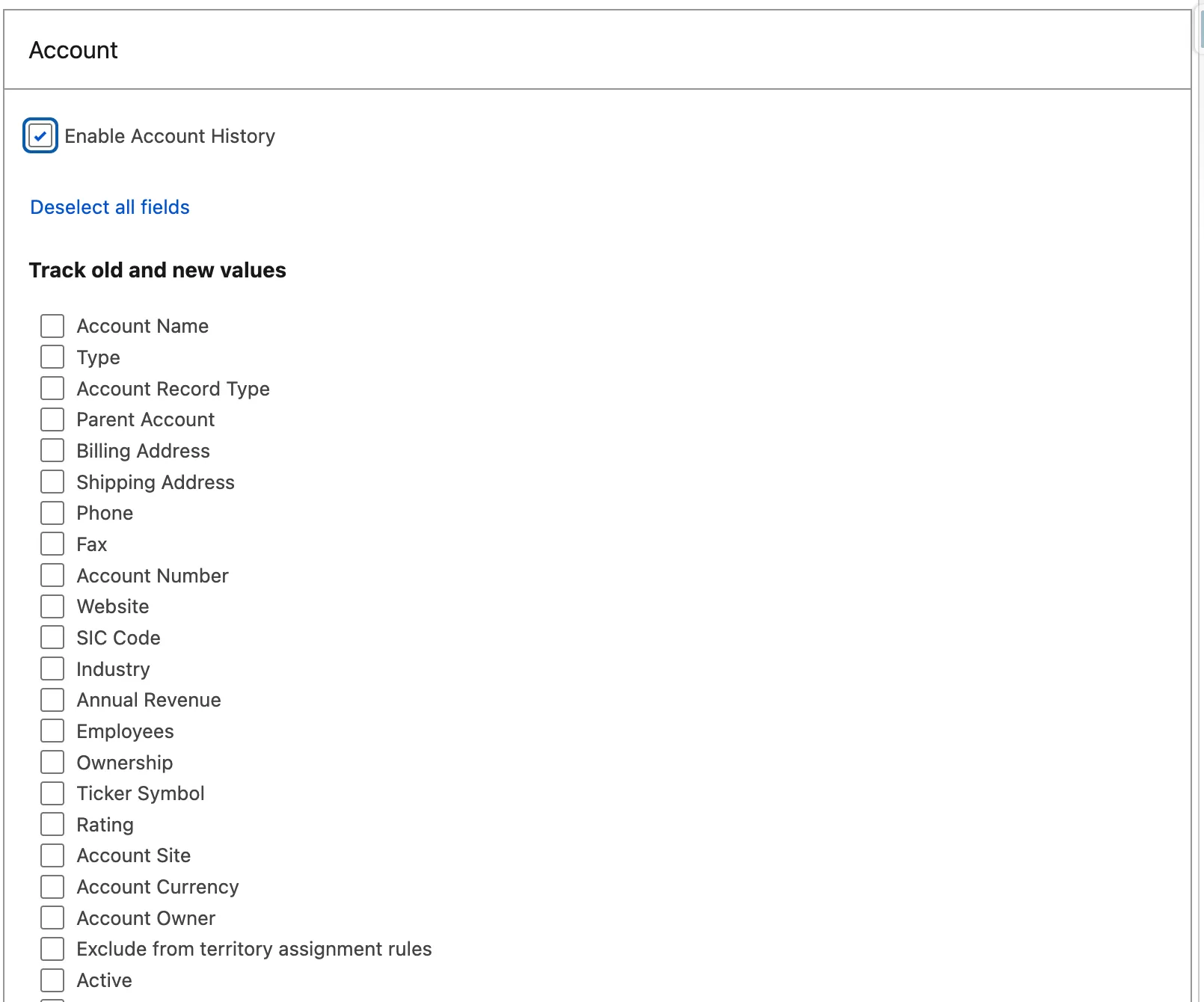Check the Account Name field checkbox
This screenshot has height=1002, width=1204.
click(x=52, y=326)
